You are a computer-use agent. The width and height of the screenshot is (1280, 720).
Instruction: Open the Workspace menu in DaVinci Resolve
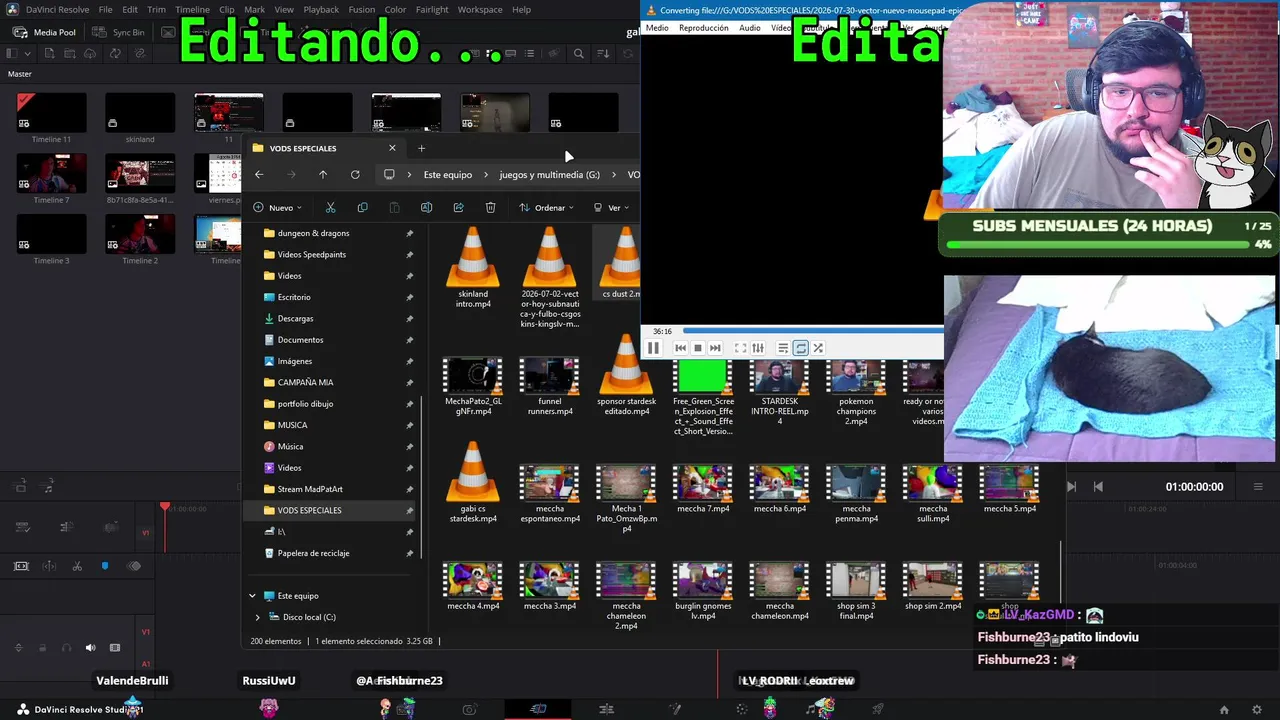(x=480, y=10)
